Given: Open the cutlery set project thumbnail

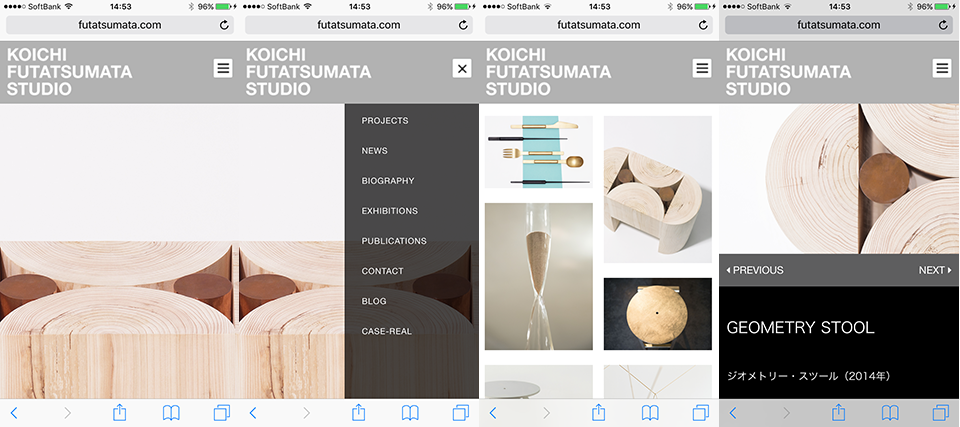Looking at the screenshot, I should 539,152.
